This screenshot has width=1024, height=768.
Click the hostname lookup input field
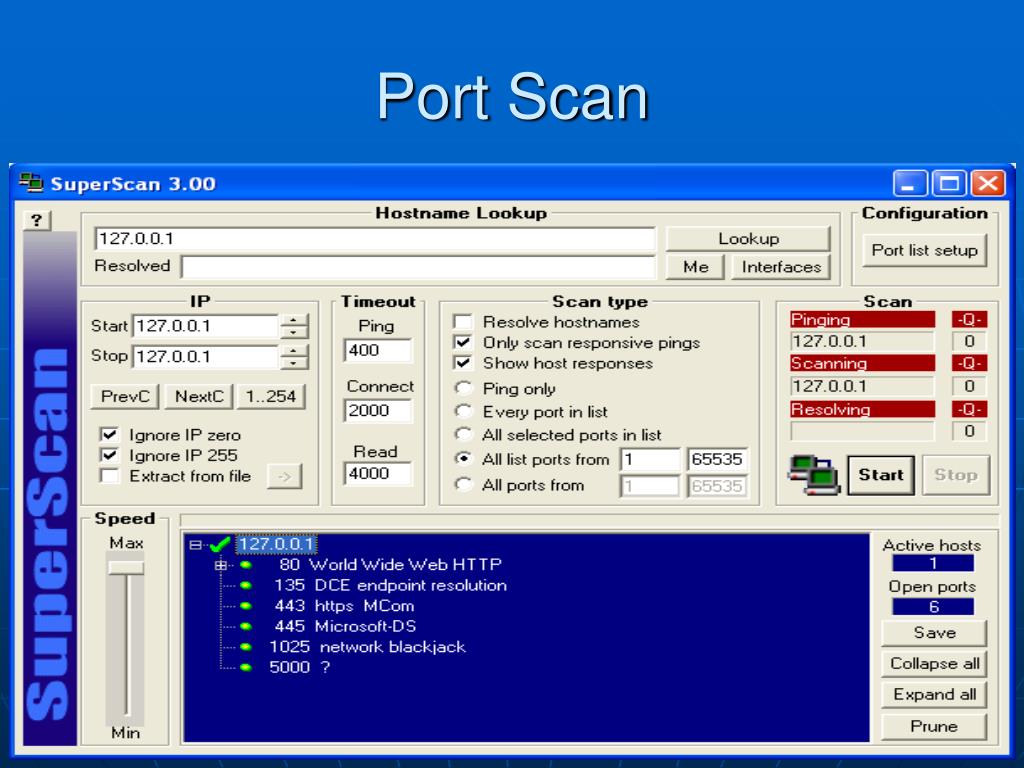click(375, 239)
